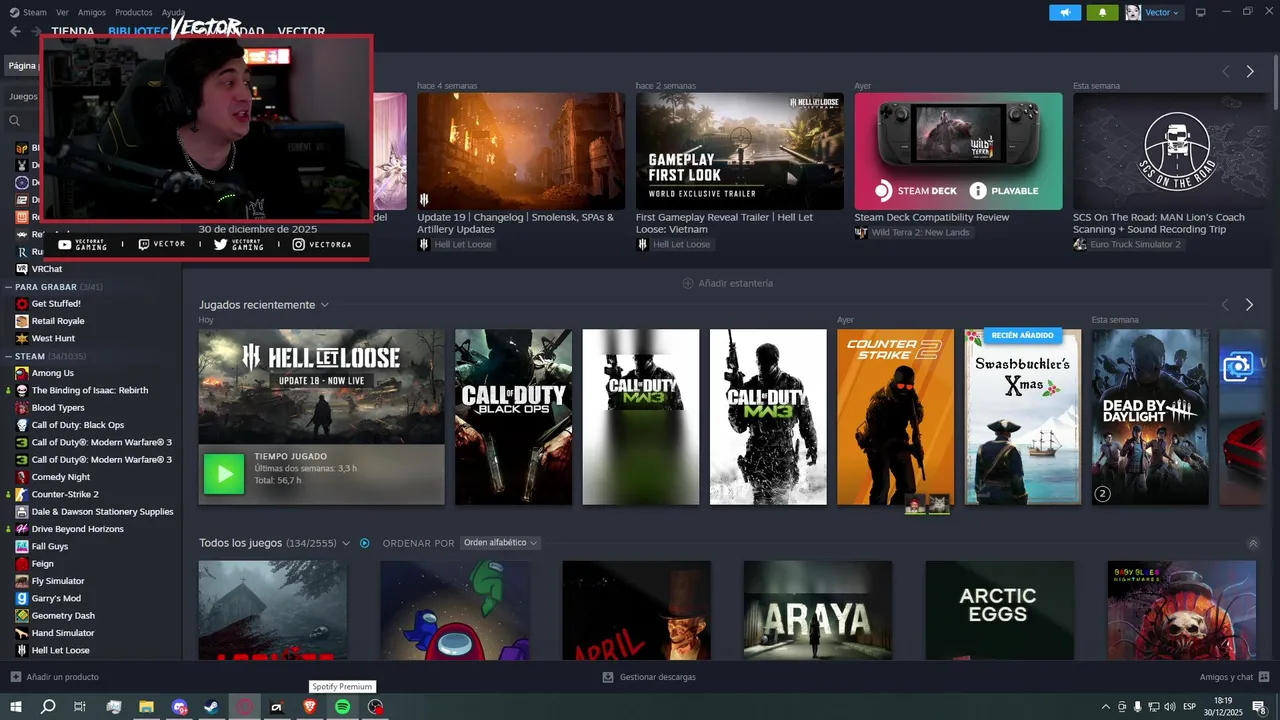Image resolution: width=1280 pixels, height=720 pixels.
Task: Go to the TIENDA tab
Action: (x=73, y=31)
